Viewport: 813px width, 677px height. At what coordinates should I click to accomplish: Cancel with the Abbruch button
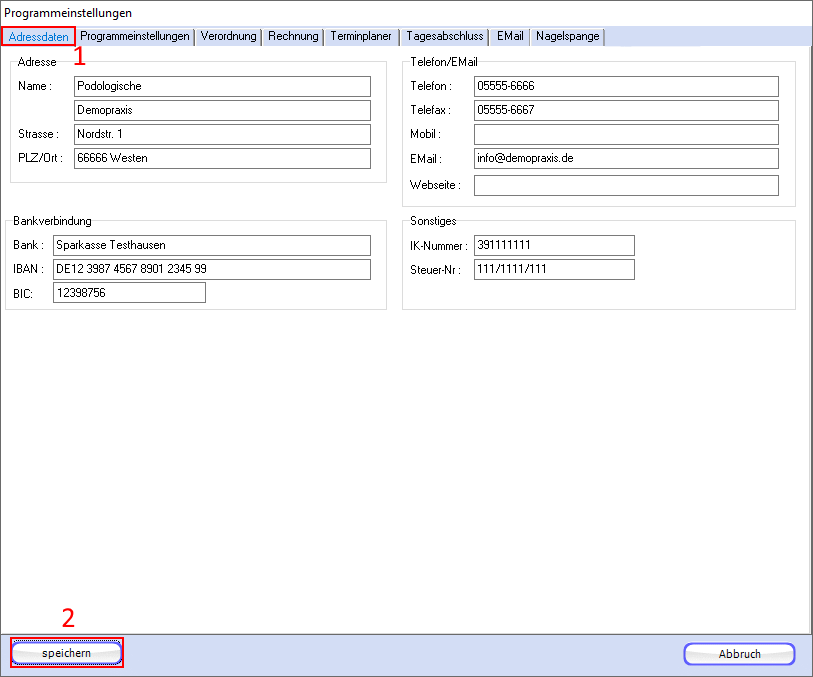click(739, 654)
